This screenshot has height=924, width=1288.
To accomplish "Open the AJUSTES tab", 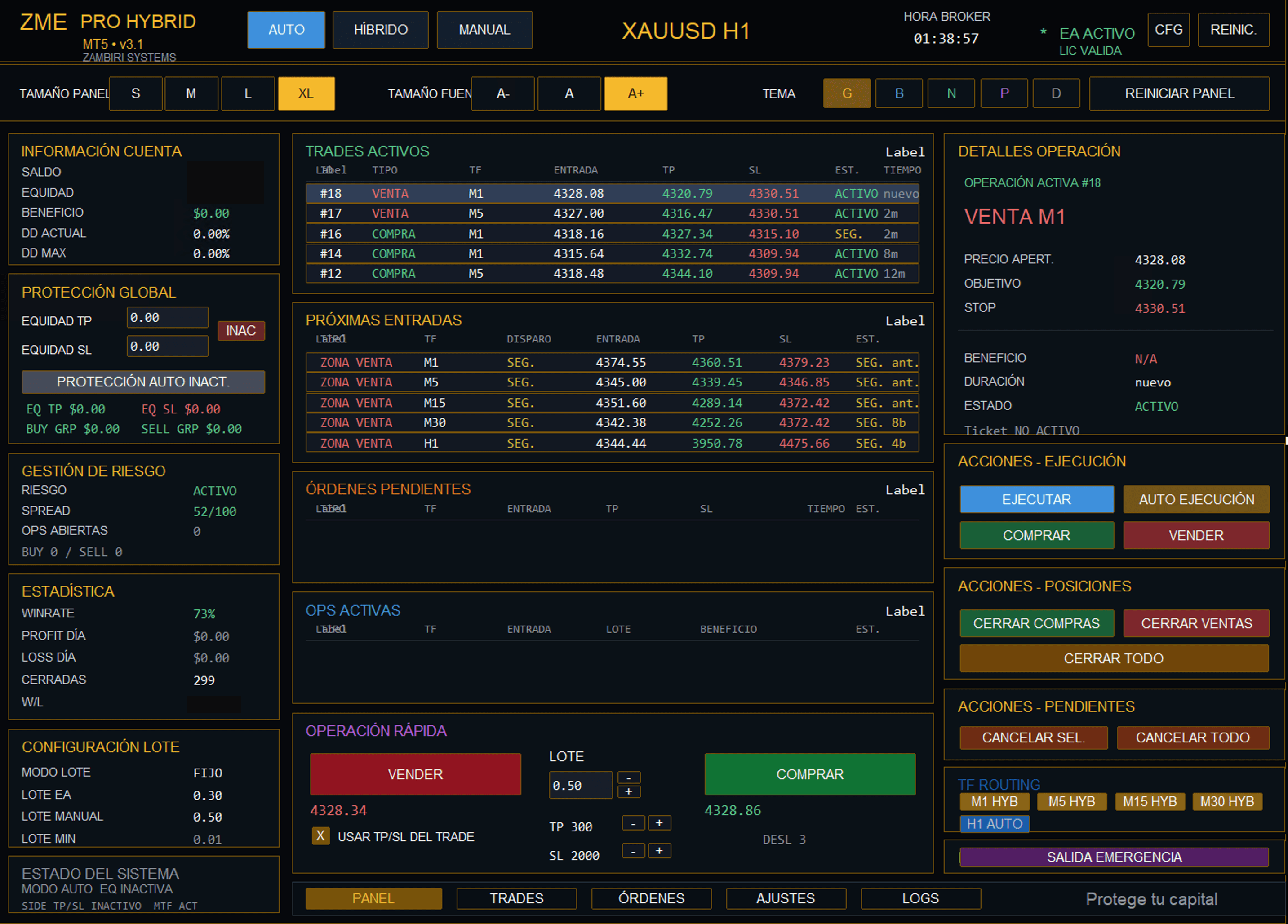I will (786, 898).
